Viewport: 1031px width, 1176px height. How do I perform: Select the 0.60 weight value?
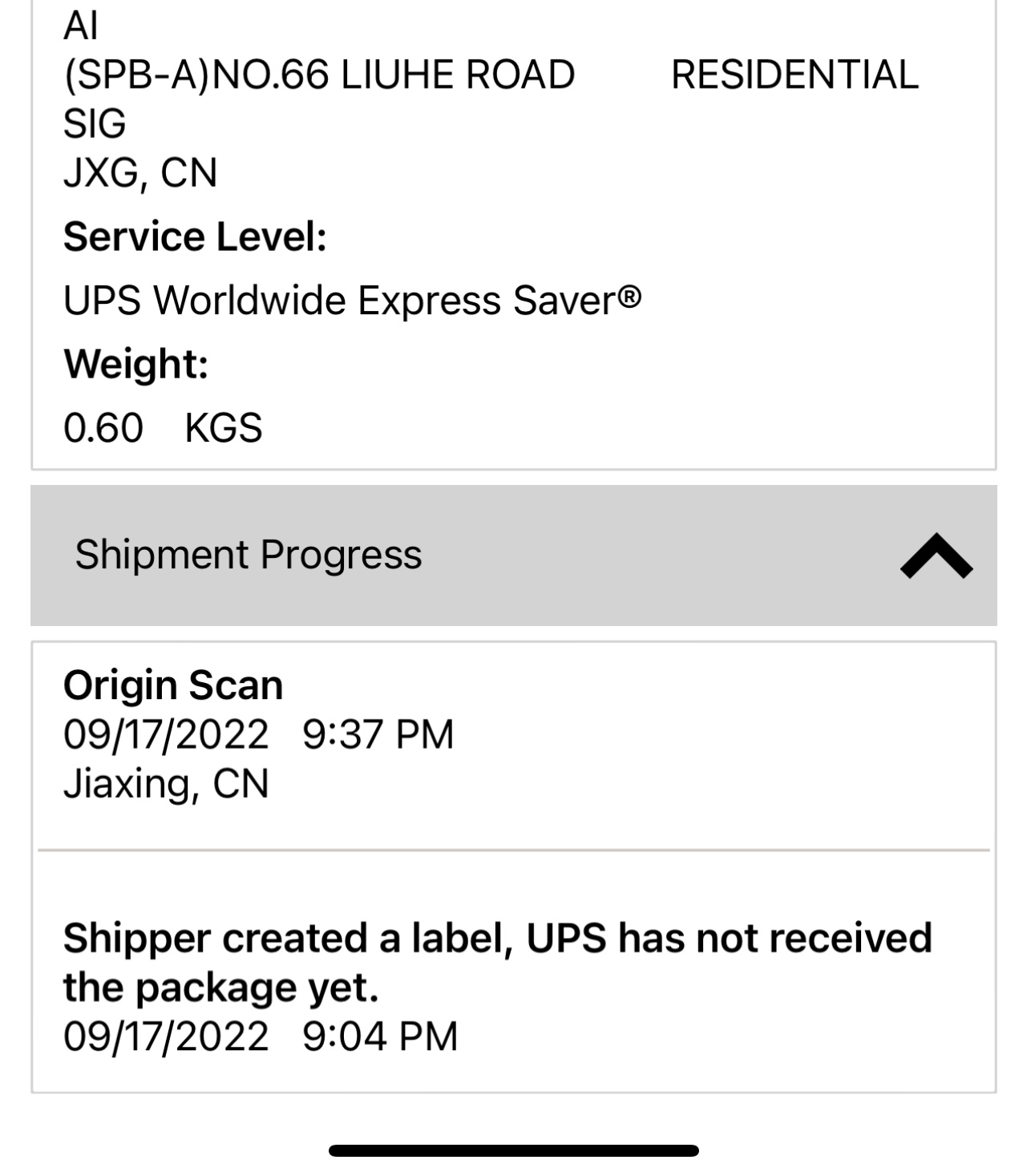point(103,428)
